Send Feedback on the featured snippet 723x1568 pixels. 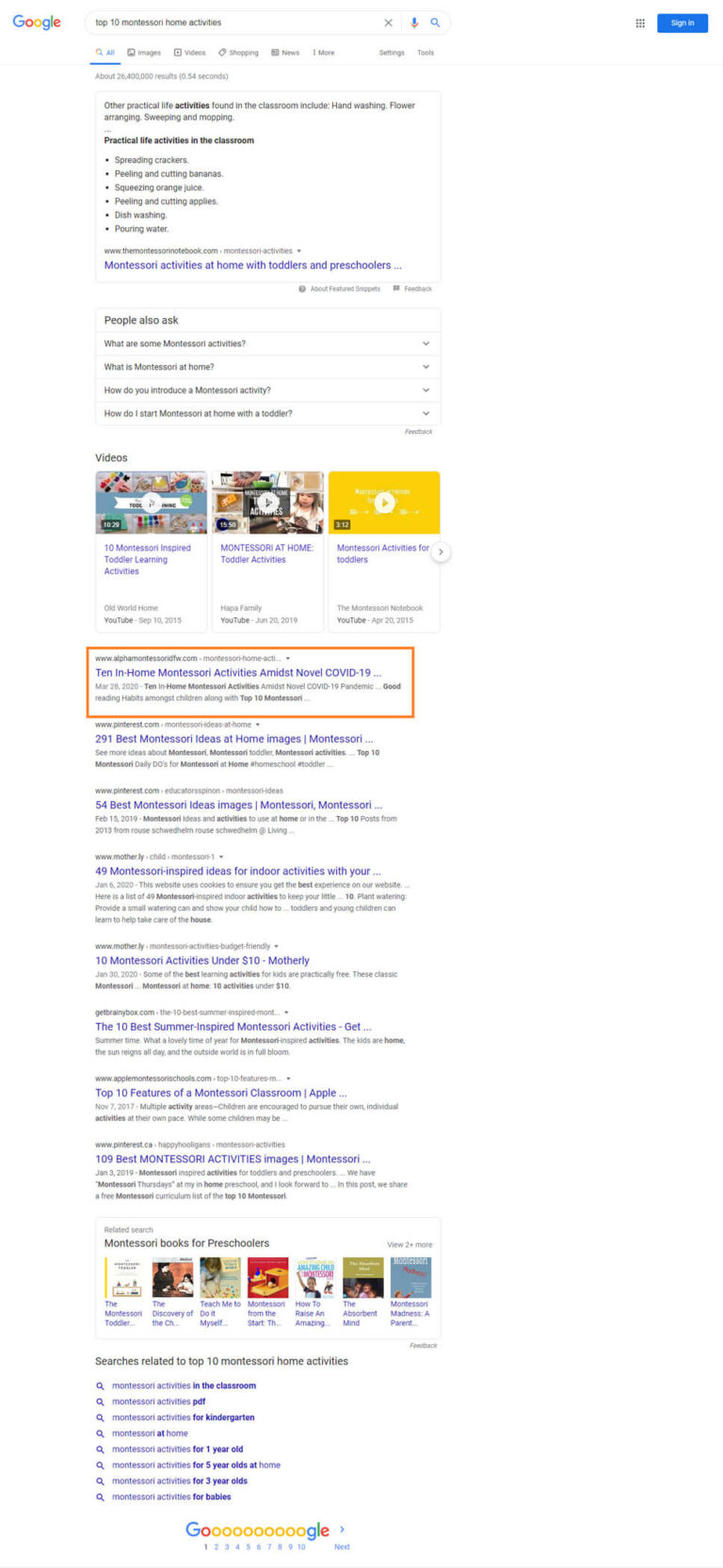412,289
